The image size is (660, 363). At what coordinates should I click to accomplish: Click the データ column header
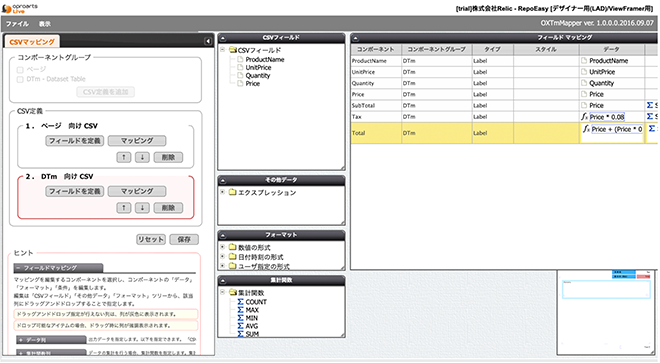point(612,49)
